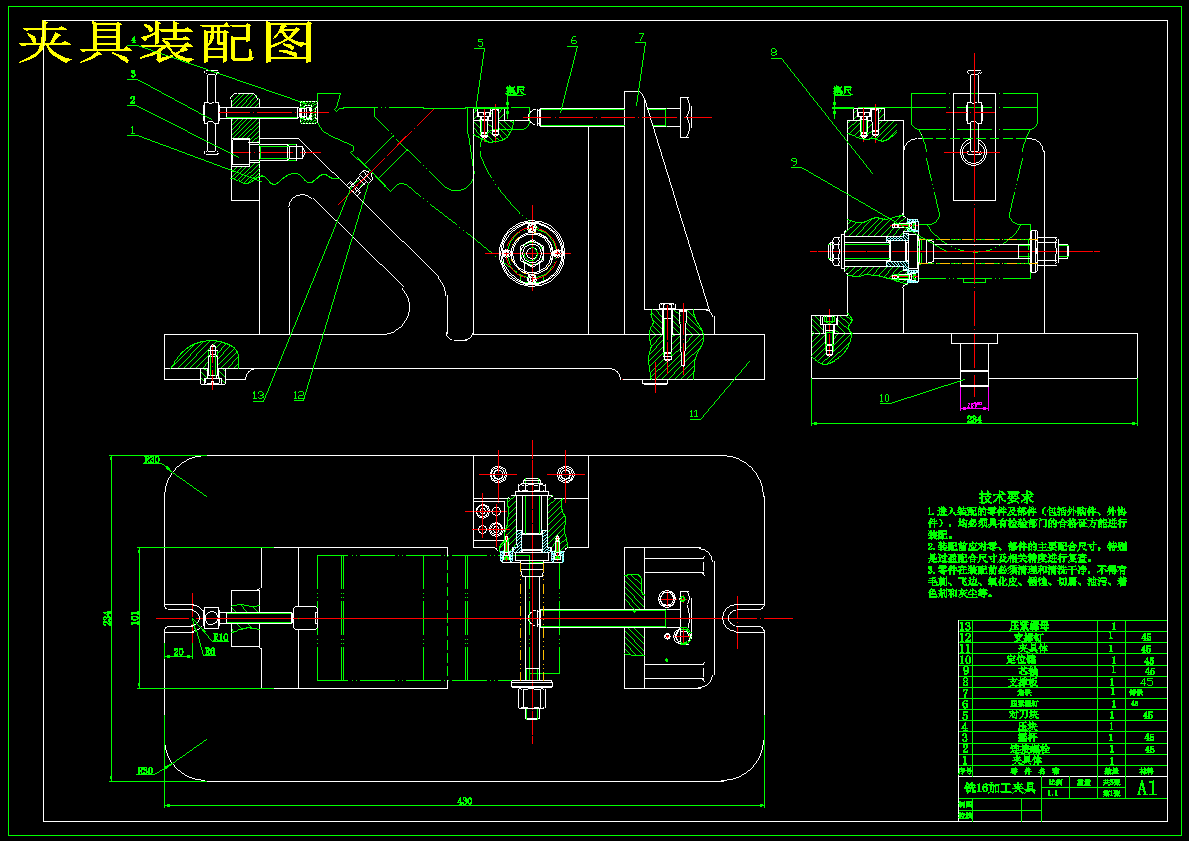
Task: Click 定位键 in parts list row 10
Action: 1021,660
